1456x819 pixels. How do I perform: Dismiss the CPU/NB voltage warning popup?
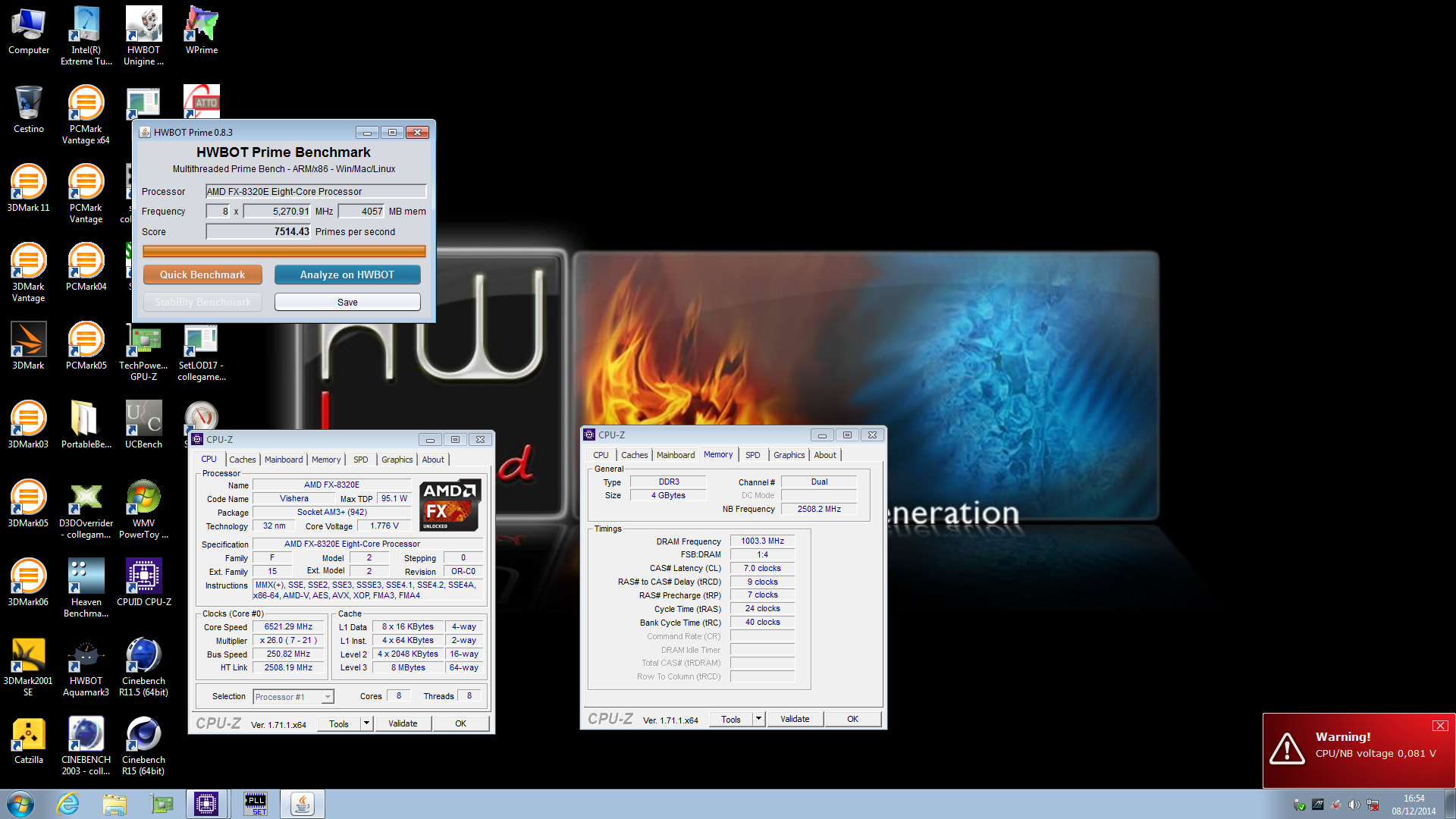coord(1440,726)
